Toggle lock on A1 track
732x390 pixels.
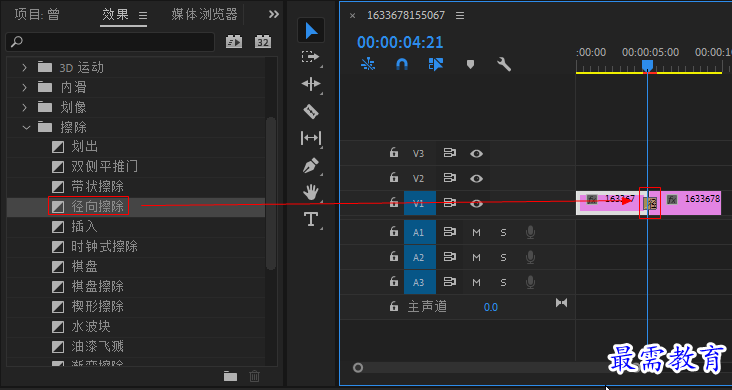click(x=394, y=232)
